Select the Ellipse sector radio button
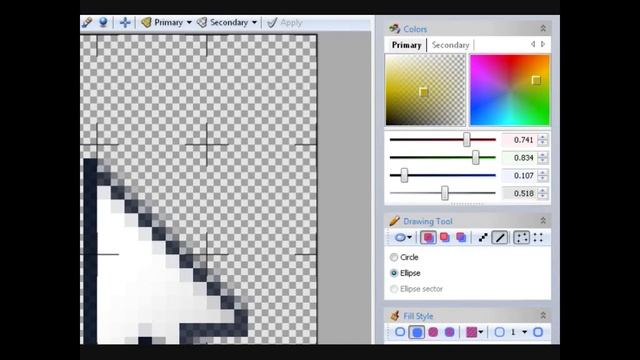 [x=394, y=289]
